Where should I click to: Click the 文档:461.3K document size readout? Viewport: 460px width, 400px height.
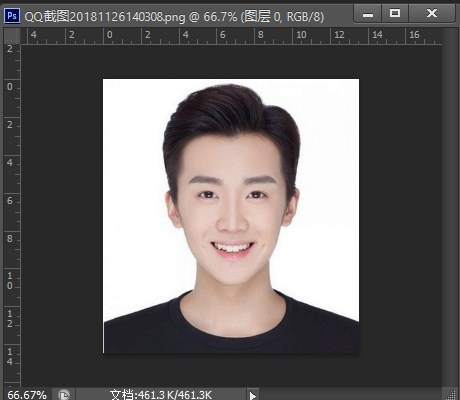click(161, 395)
